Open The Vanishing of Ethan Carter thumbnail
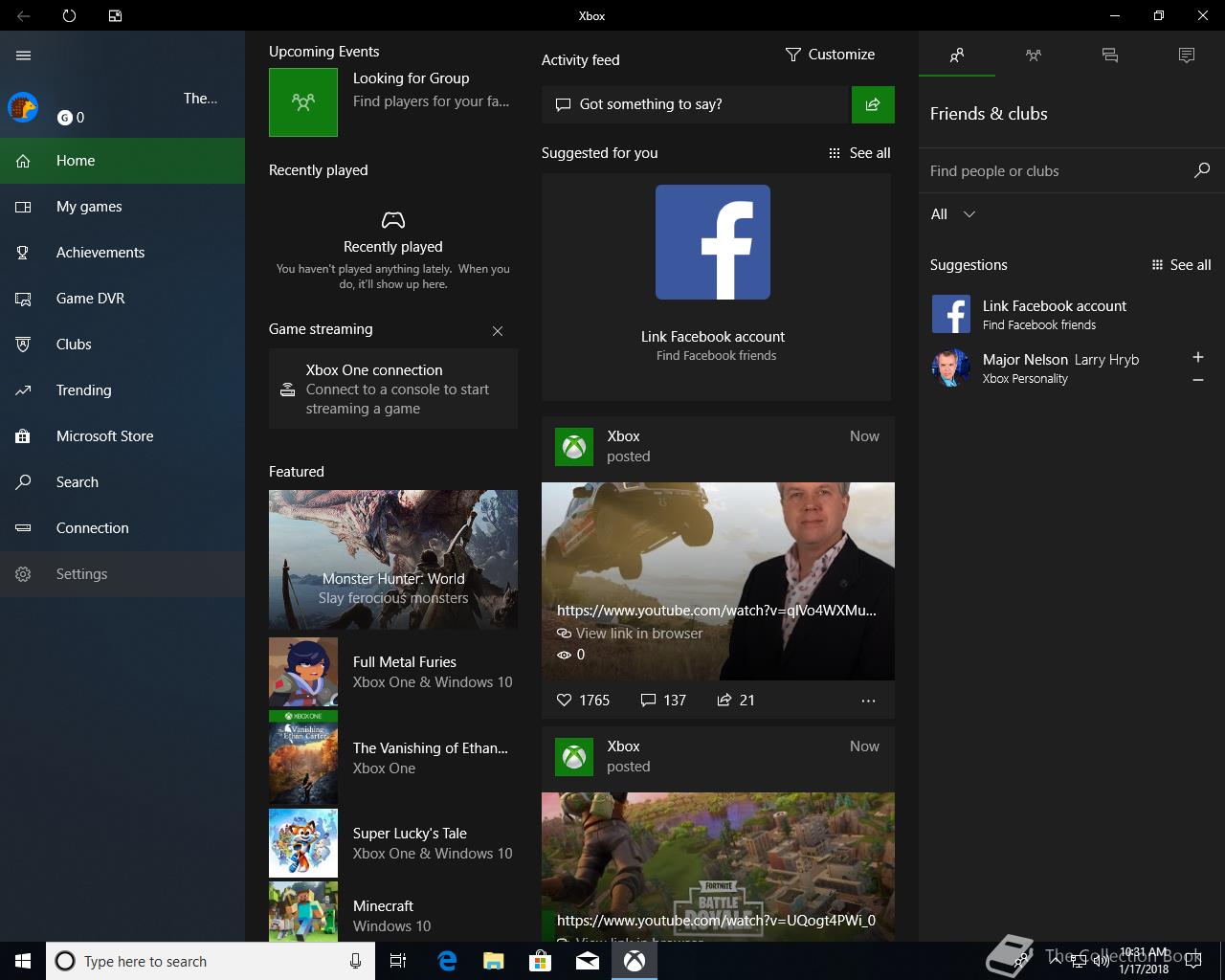This screenshot has height=980, width=1225. coord(303,758)
